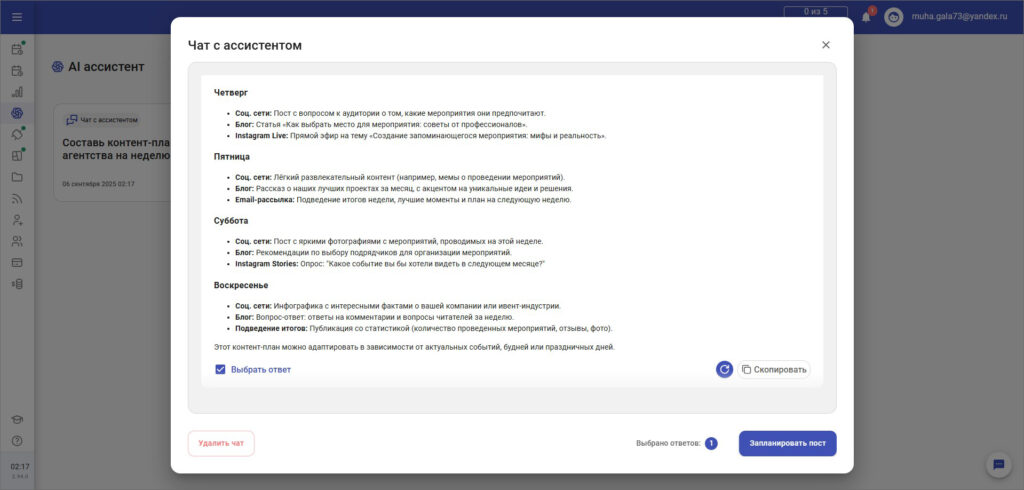The width and height of the screenshot is (1024, 490).
Task: Open the second calendar icon in sidebar
Action: point(17,71)
